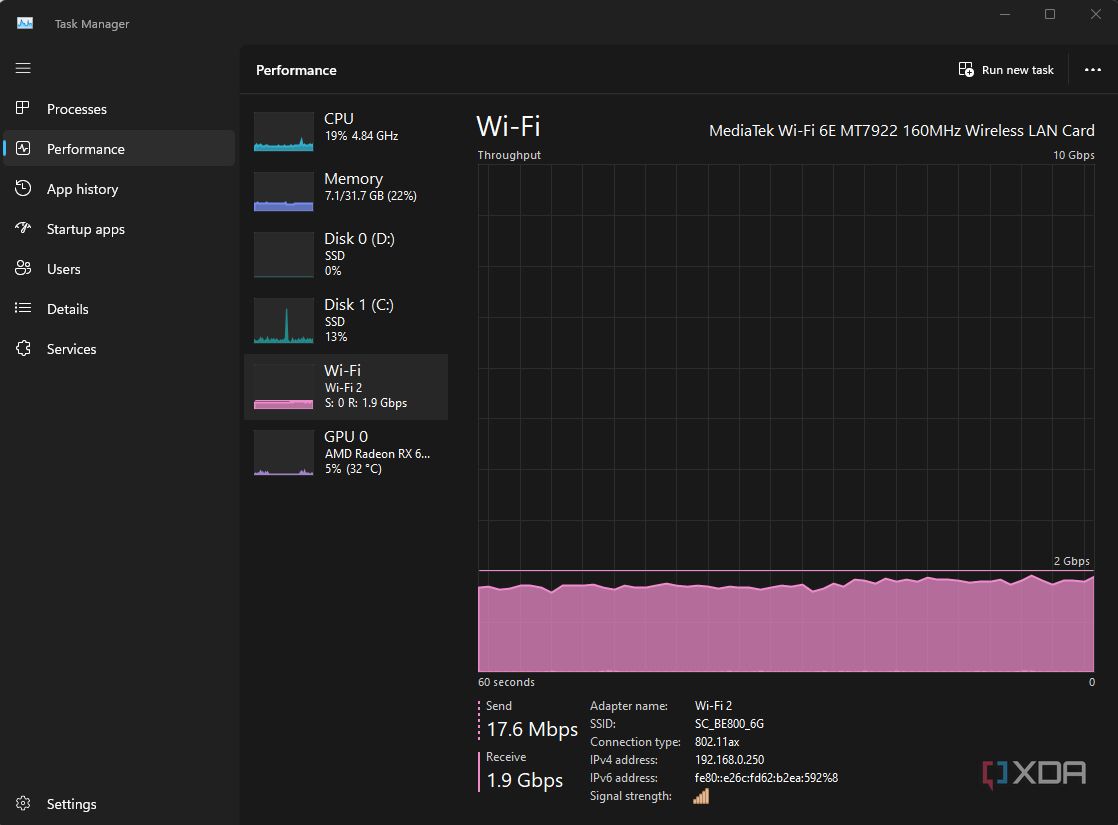Click the 2 Gbps graph marker label
This screenshot has width=1118, height=825.
click(1071, 561)
